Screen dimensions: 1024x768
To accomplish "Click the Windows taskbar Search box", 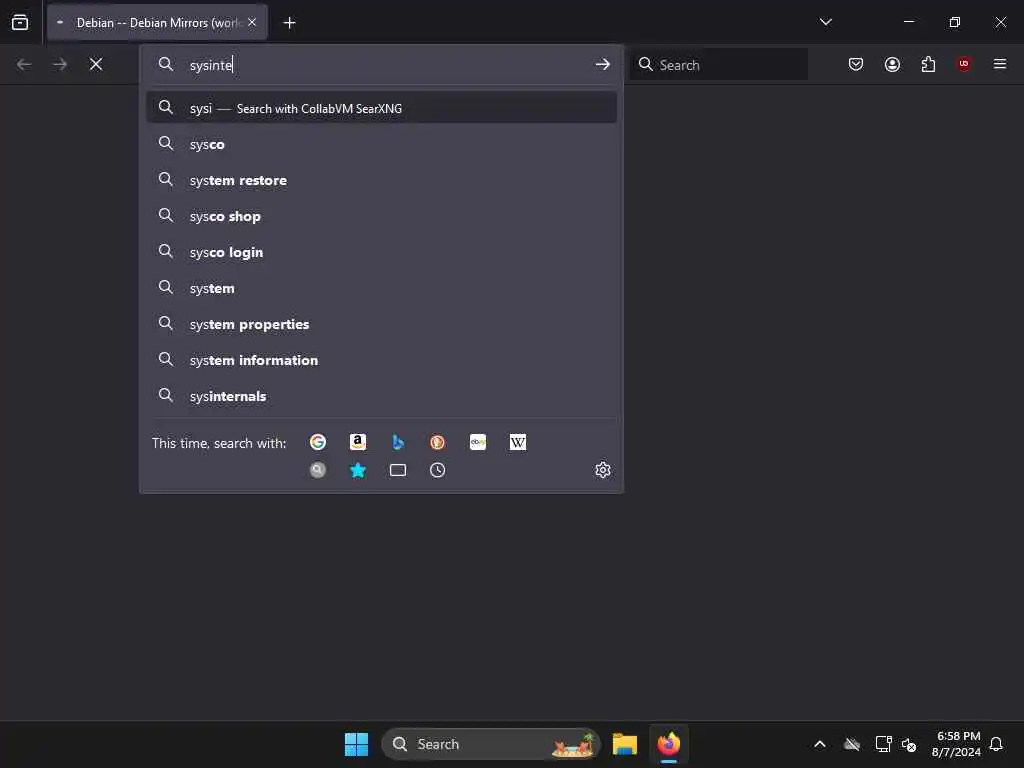I will click(490, 744).
